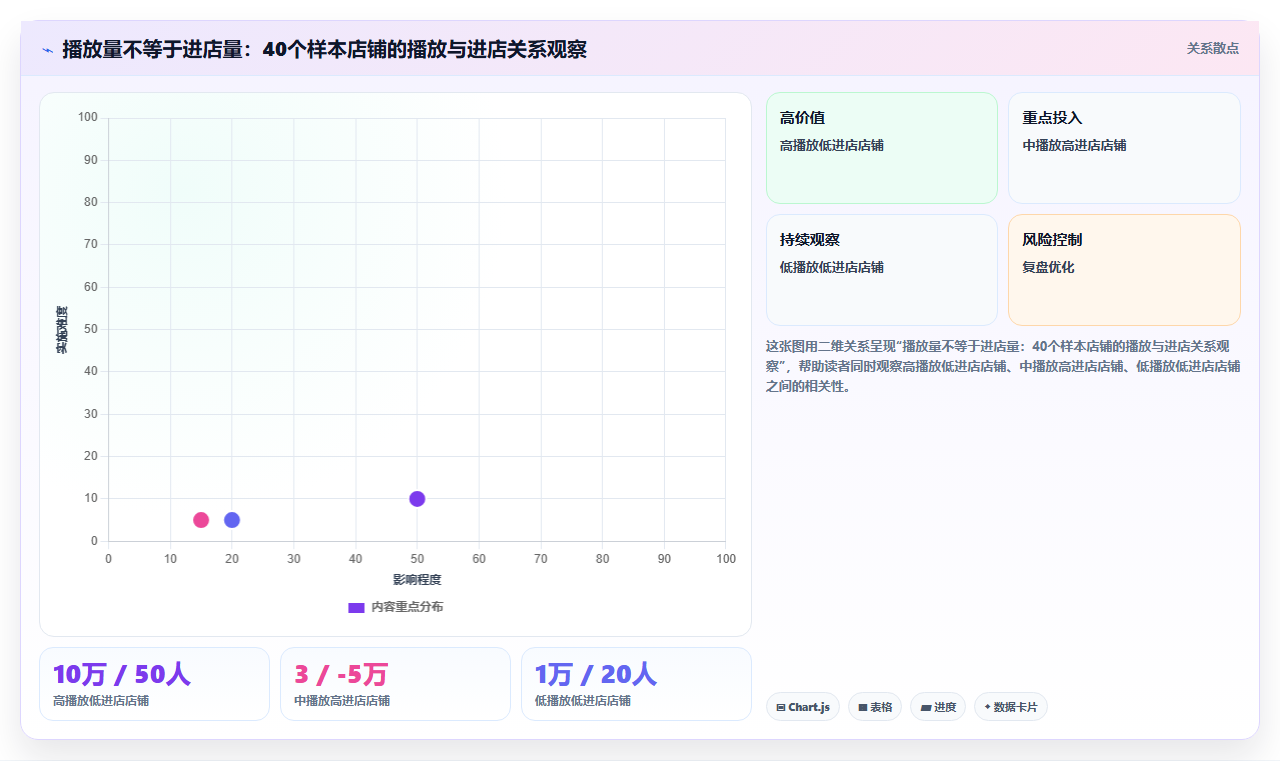The height and width of the screenshot is (761, 1280).
Task: Select the 表格 tag chip
Action: coord(875,707)
